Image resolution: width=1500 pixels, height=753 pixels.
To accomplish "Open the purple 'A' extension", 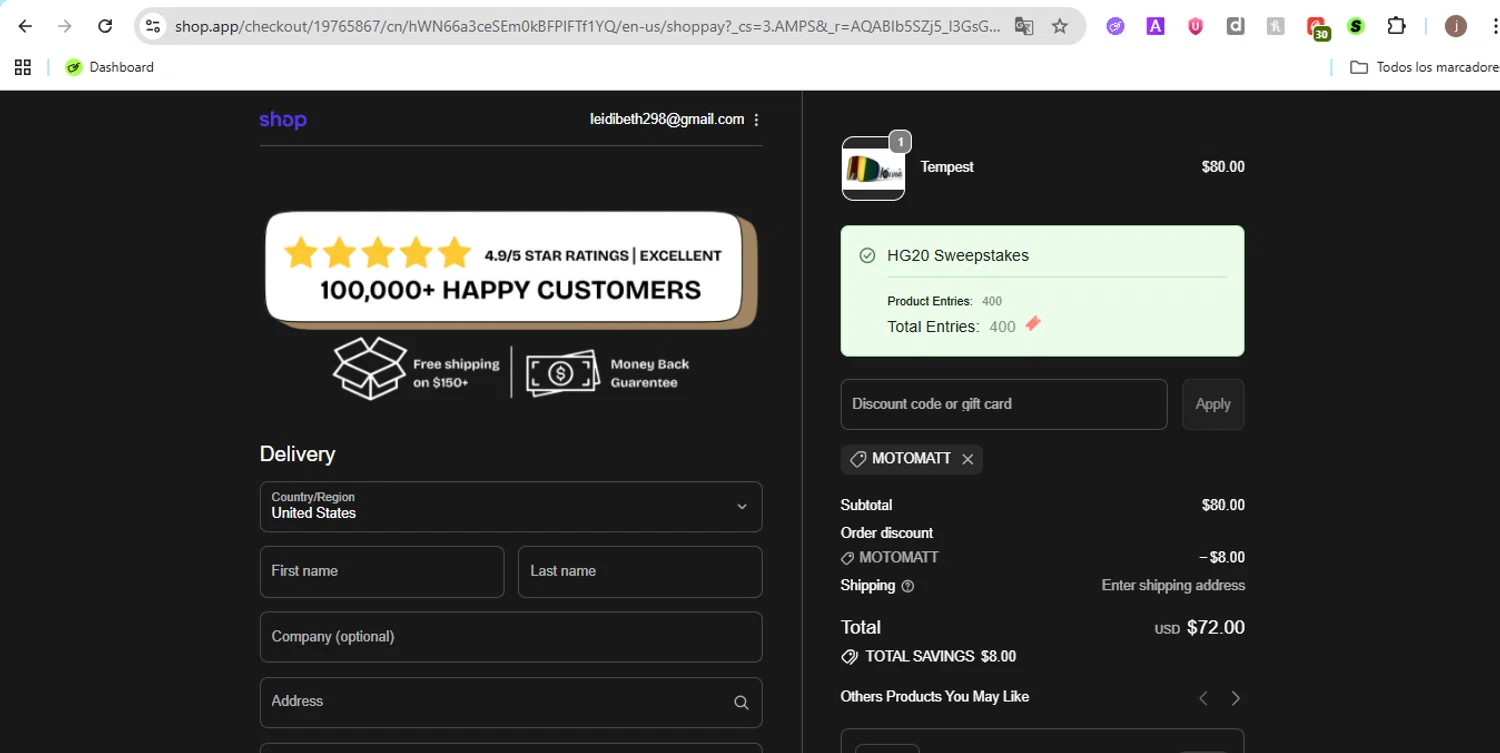I will [x=1155, y=27].
